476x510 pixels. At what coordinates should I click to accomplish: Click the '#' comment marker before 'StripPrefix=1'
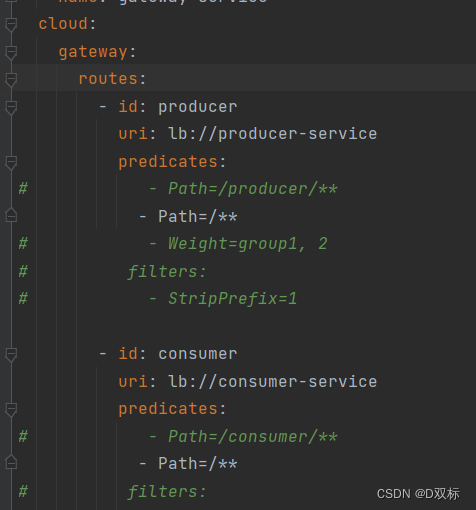point(23,298)
